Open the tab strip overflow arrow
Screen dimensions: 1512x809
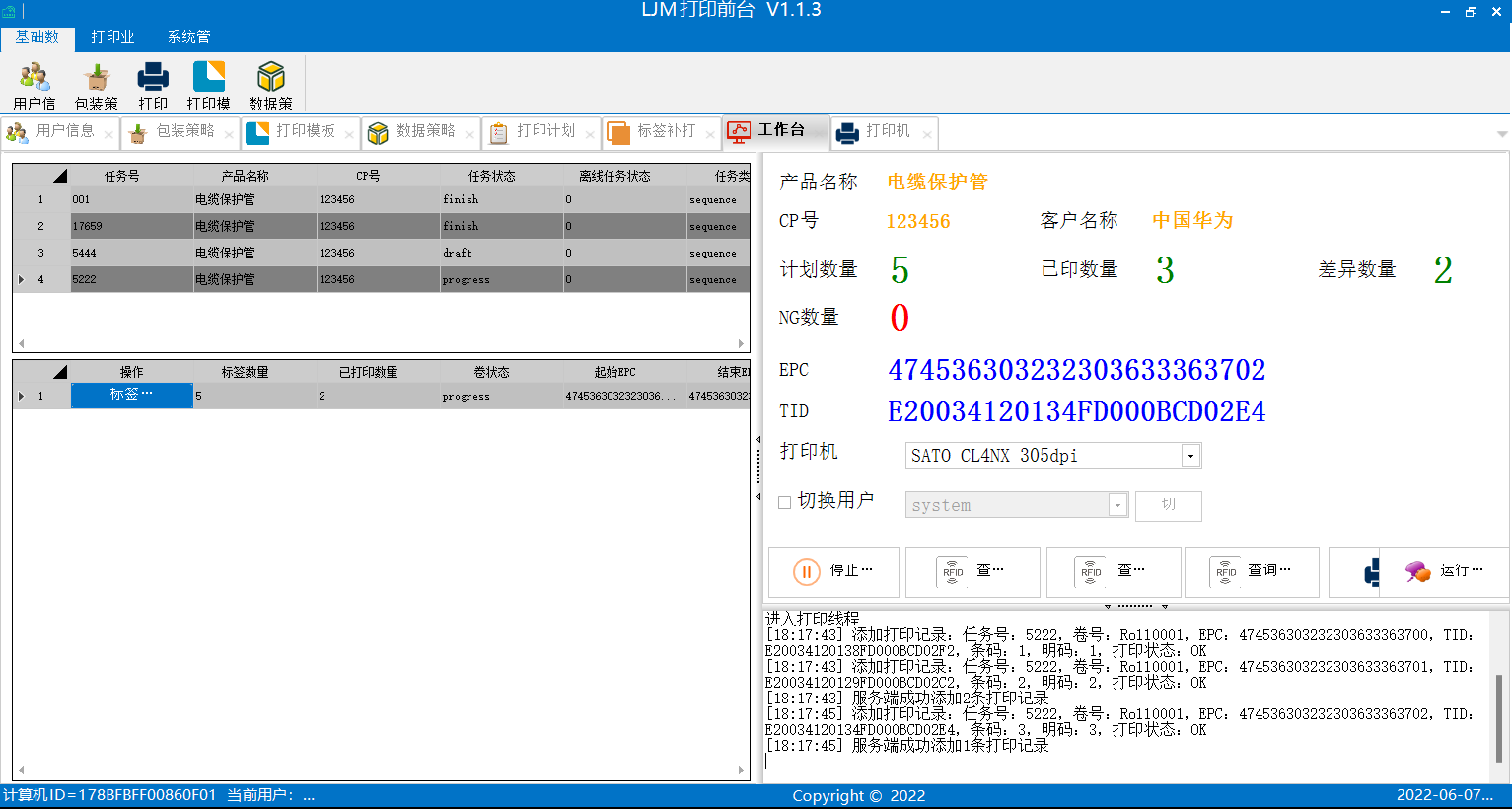(1501, 133)
